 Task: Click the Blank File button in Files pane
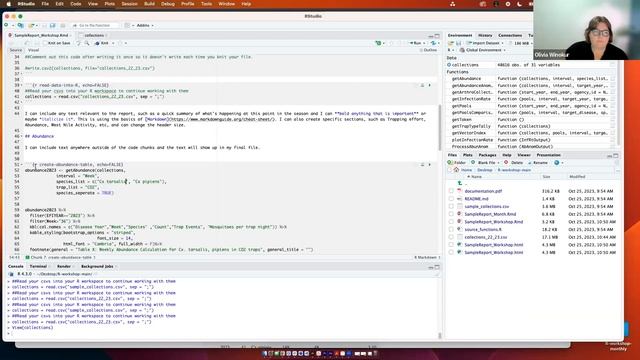(484, 162)
